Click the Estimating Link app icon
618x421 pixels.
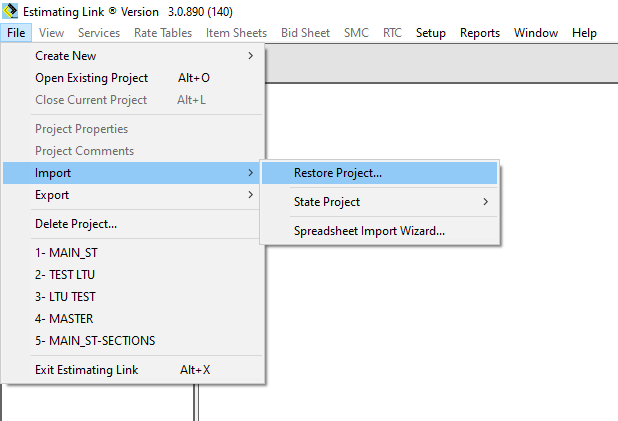tap(10, 11)
